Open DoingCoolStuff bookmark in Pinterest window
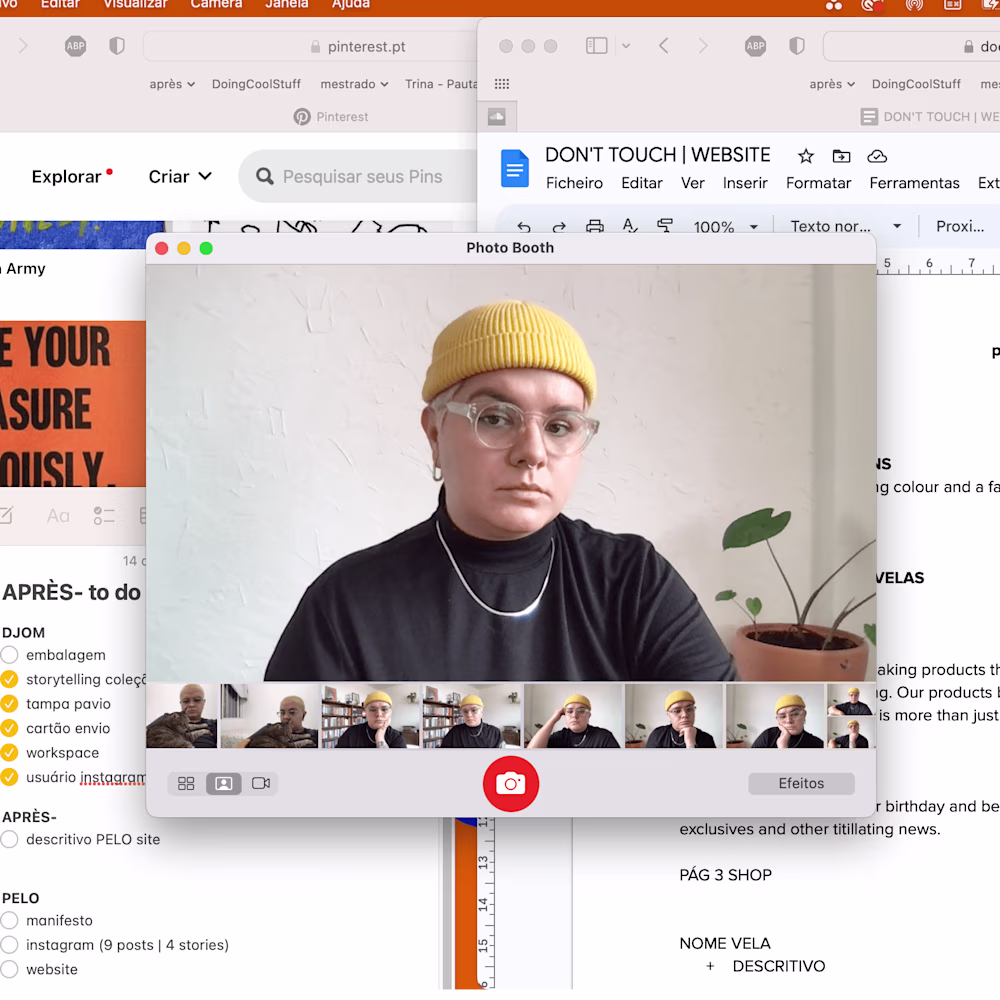This screenshot has width=1000, height=1000. pyautogui.click(x=256, y=84)
